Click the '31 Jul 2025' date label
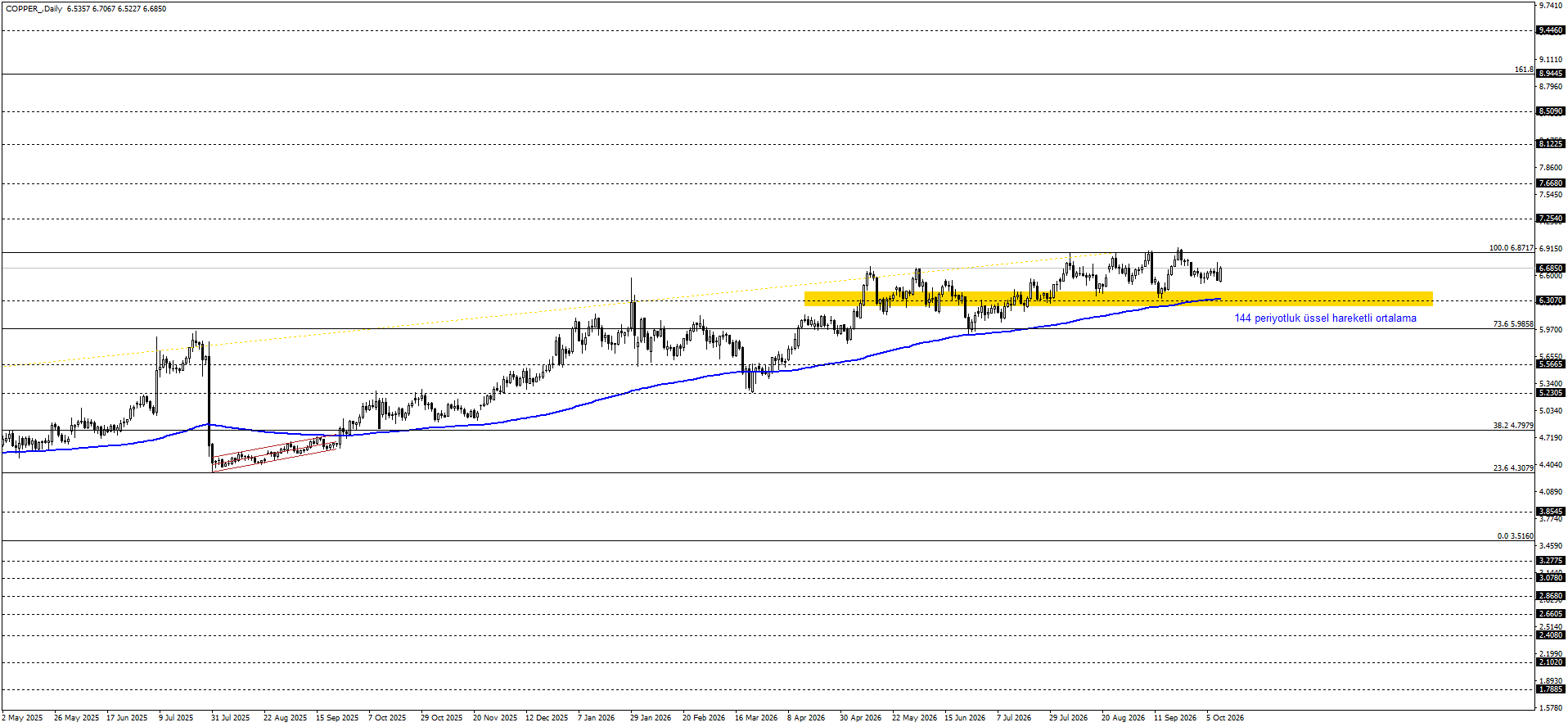1568x727 pixels. click(231, 718)
